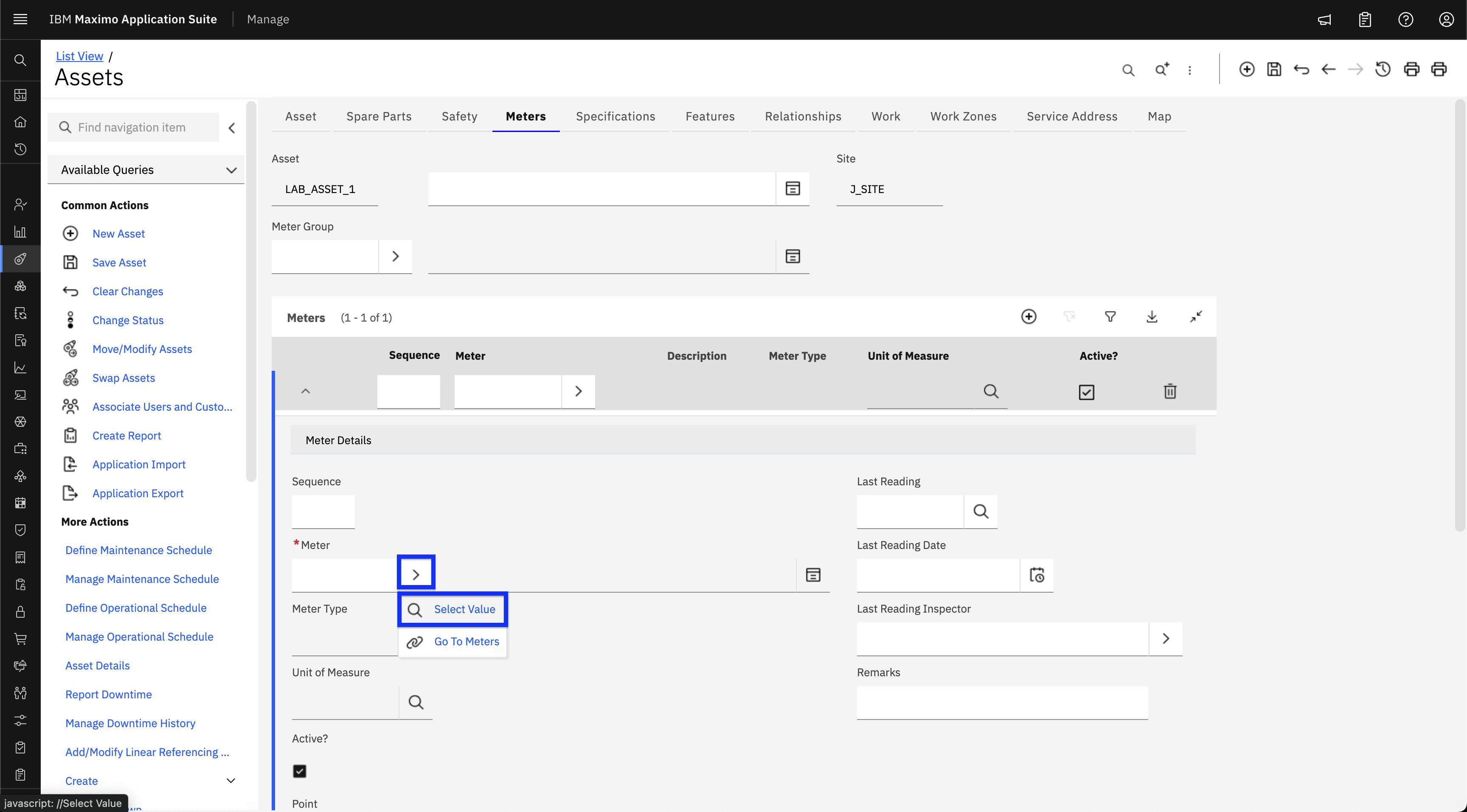1467x812 pixels.
Task: Click the navigation panel vertical scrollbar
Action: pos(250,292)
